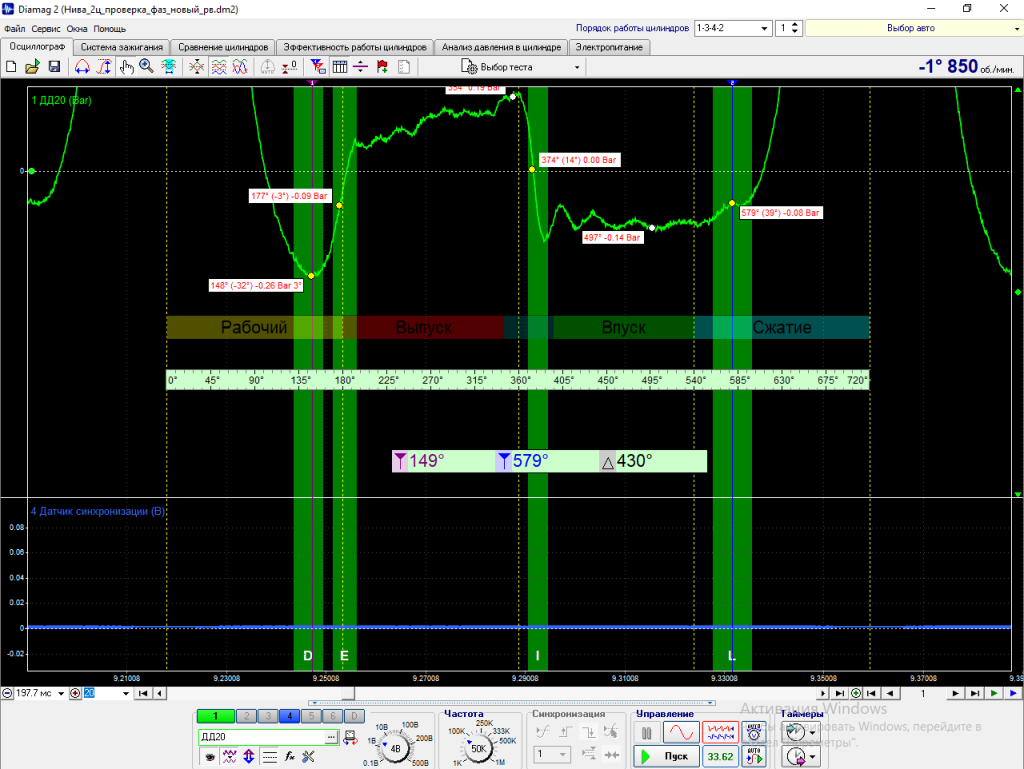
Task: Toggle the D channel button
Action: click(354, 716)
